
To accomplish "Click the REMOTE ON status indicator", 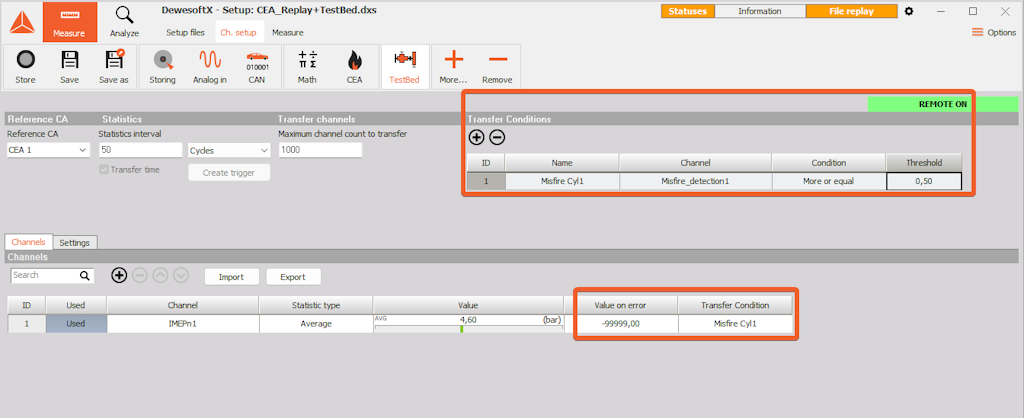I will [942, 104].
